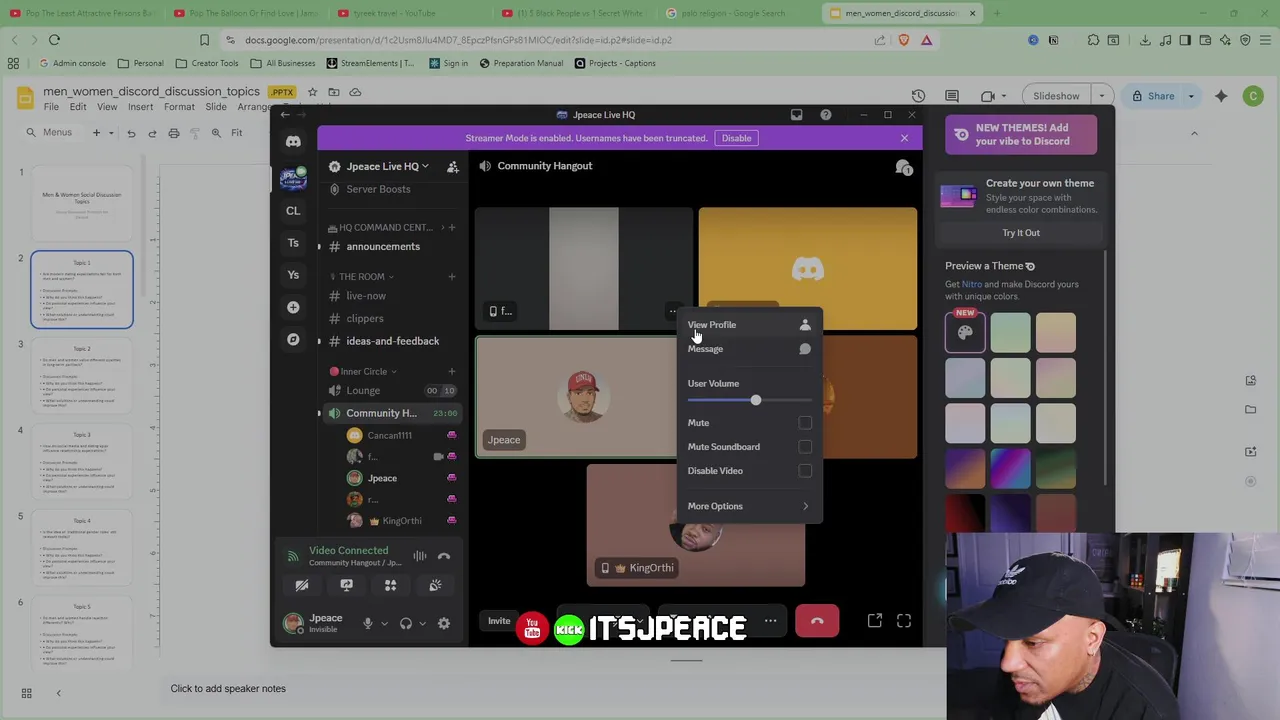
Task: Open user settings gear icon
Action: [x=444, y=623]
